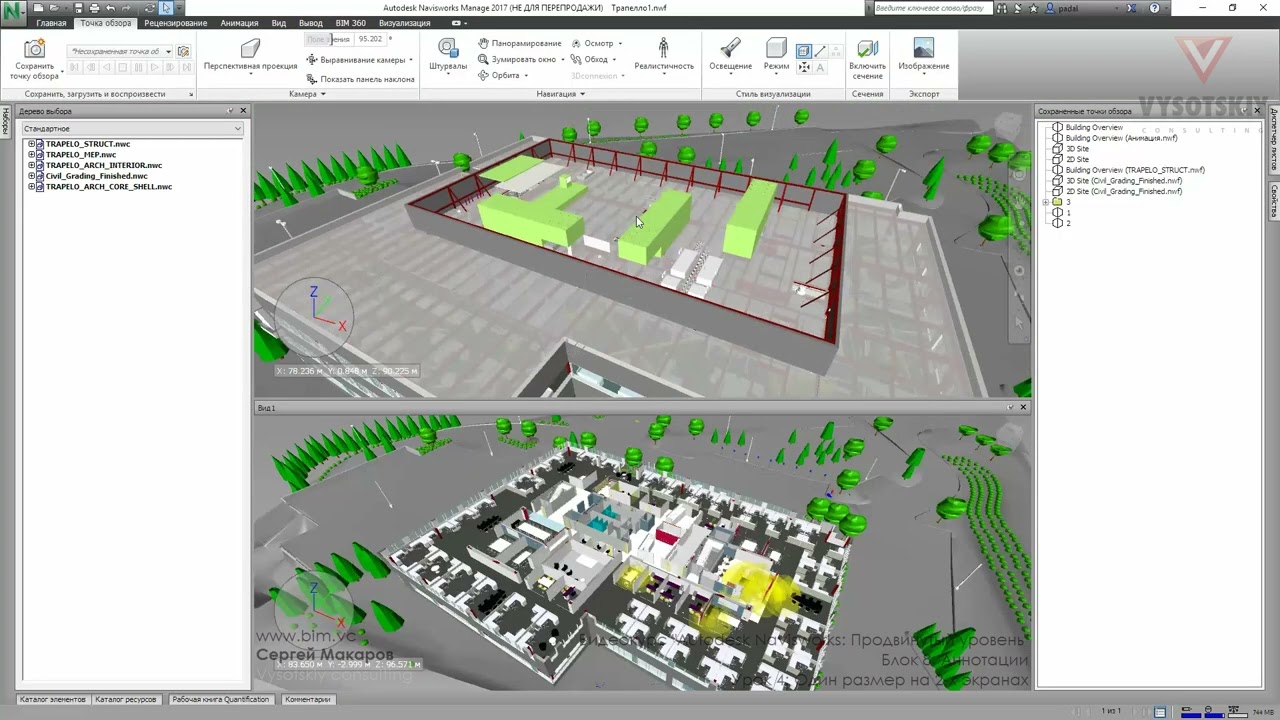
Task: Switch to the BIM 360 ribbon tab
Action: (x=350, y=23)
